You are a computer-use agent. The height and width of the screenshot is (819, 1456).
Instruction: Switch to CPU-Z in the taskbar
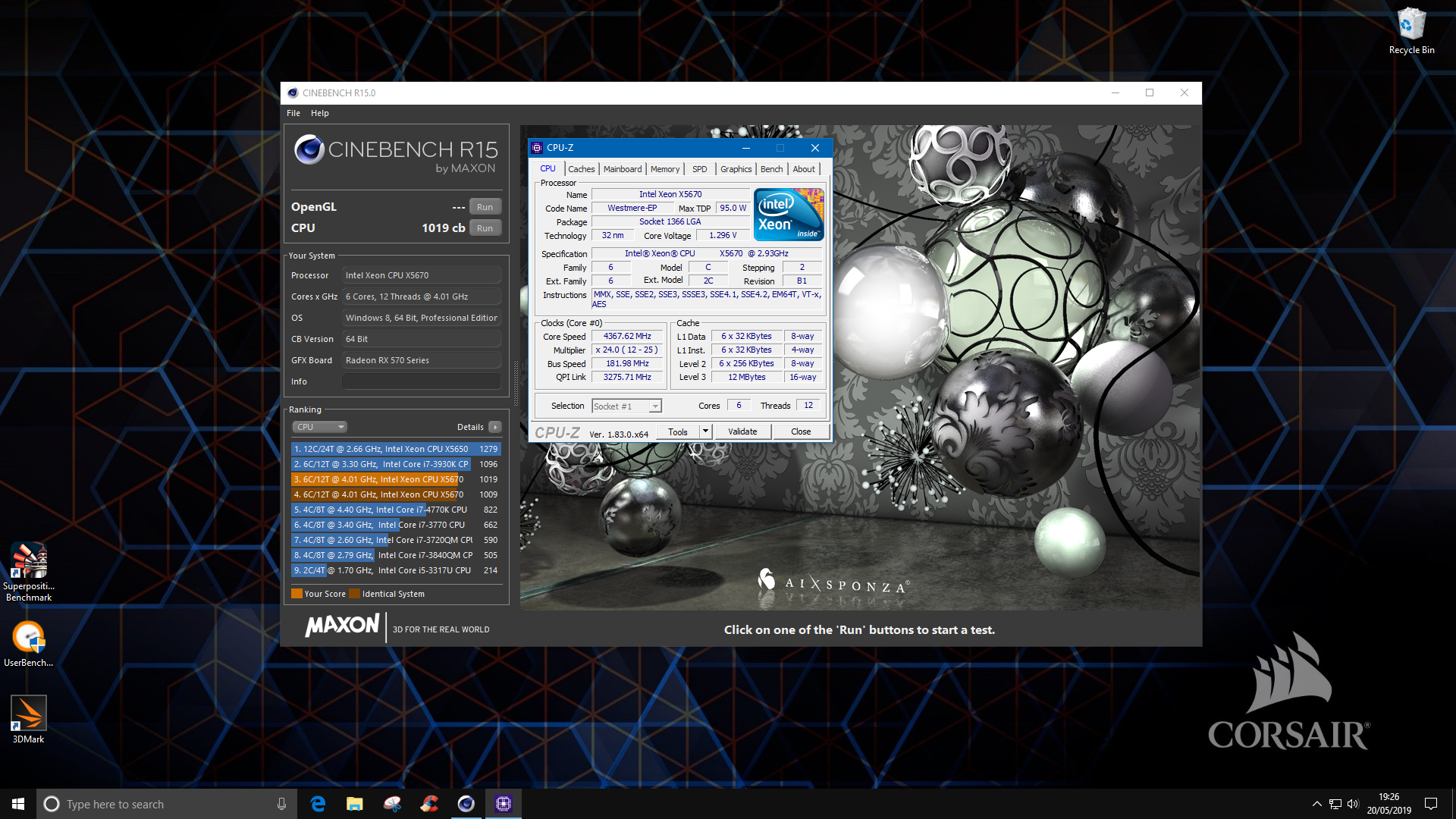pos(504,804)
